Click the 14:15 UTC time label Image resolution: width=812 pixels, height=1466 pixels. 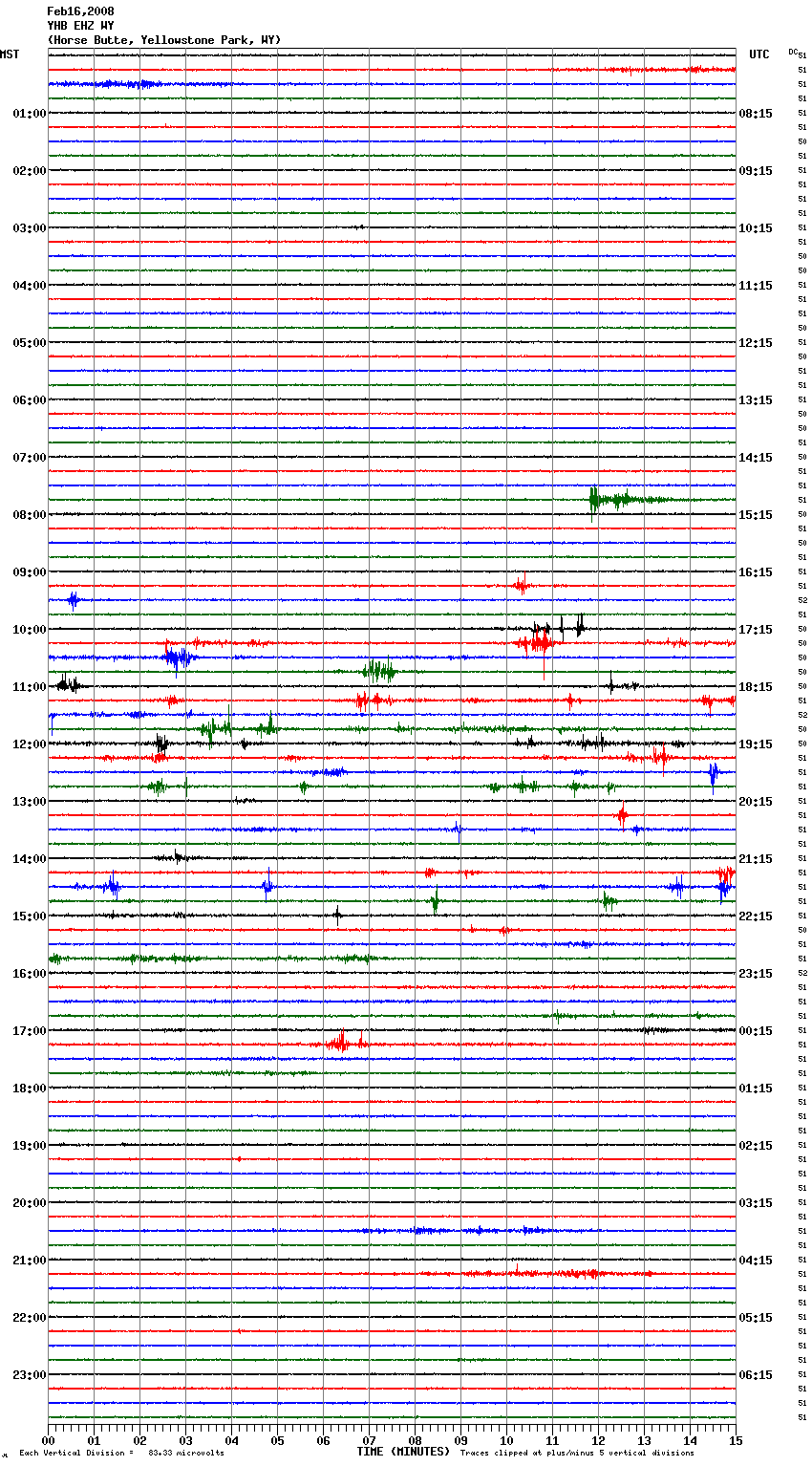(x=756, y=458)
